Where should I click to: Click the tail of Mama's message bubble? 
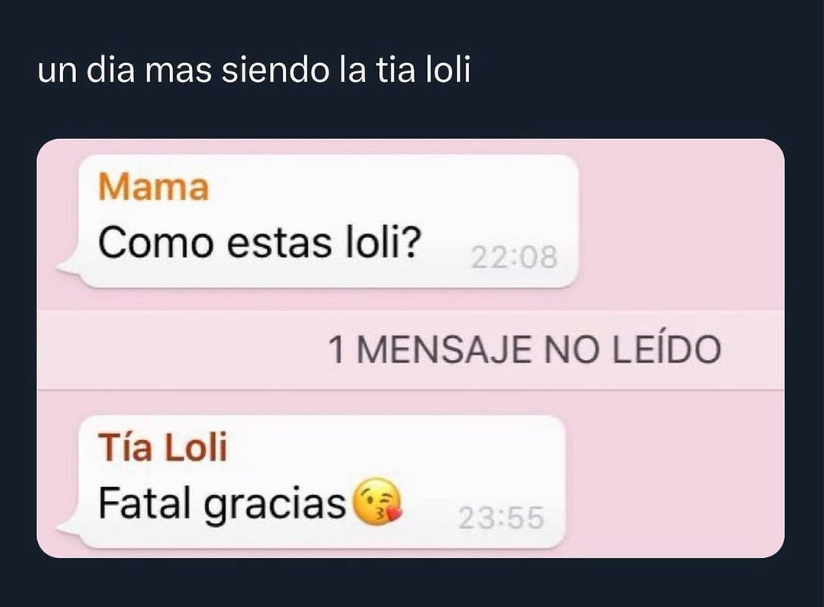(70, 266)
